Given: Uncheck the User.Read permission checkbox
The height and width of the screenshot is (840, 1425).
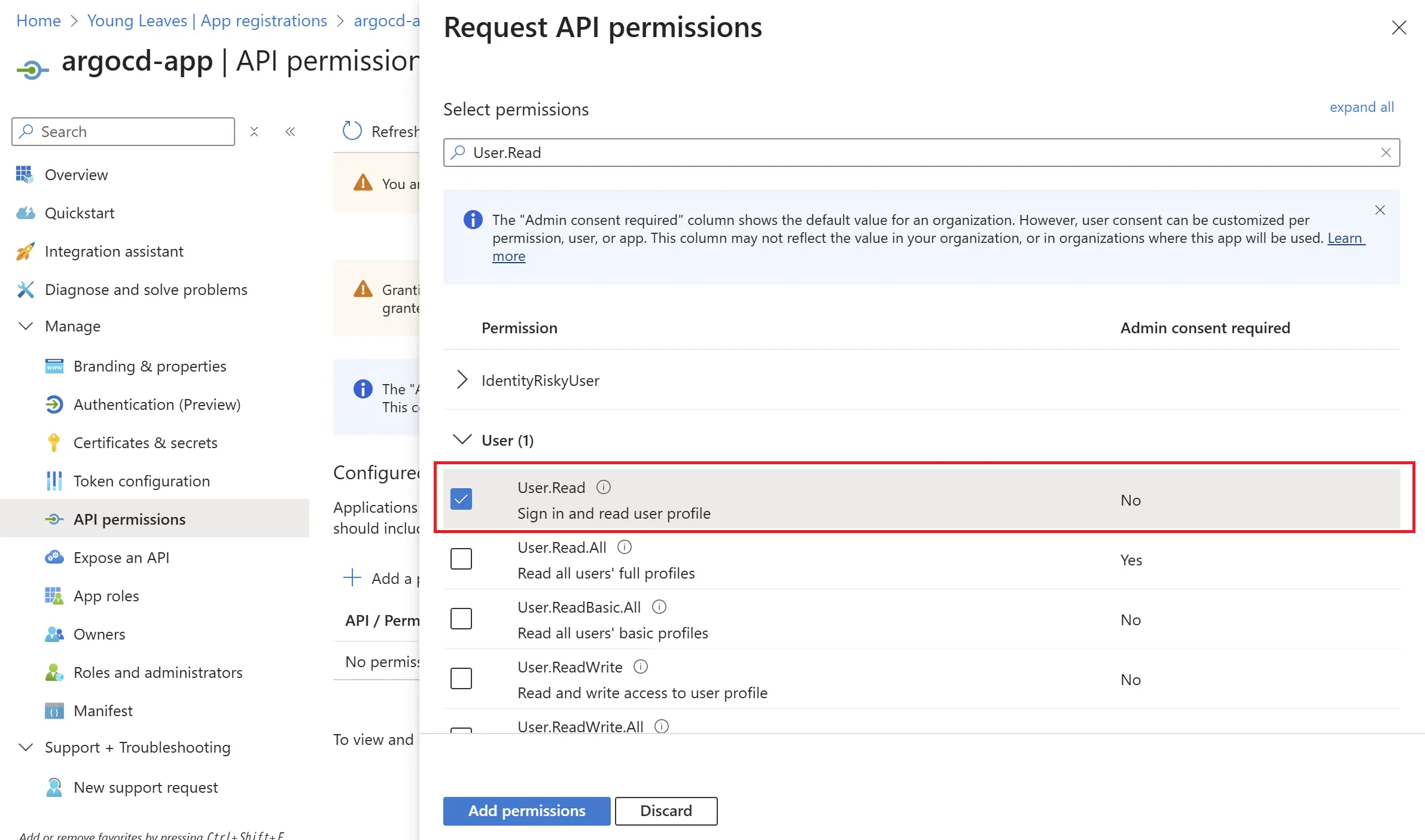Looking at the screenshot, I should point(461,499).
